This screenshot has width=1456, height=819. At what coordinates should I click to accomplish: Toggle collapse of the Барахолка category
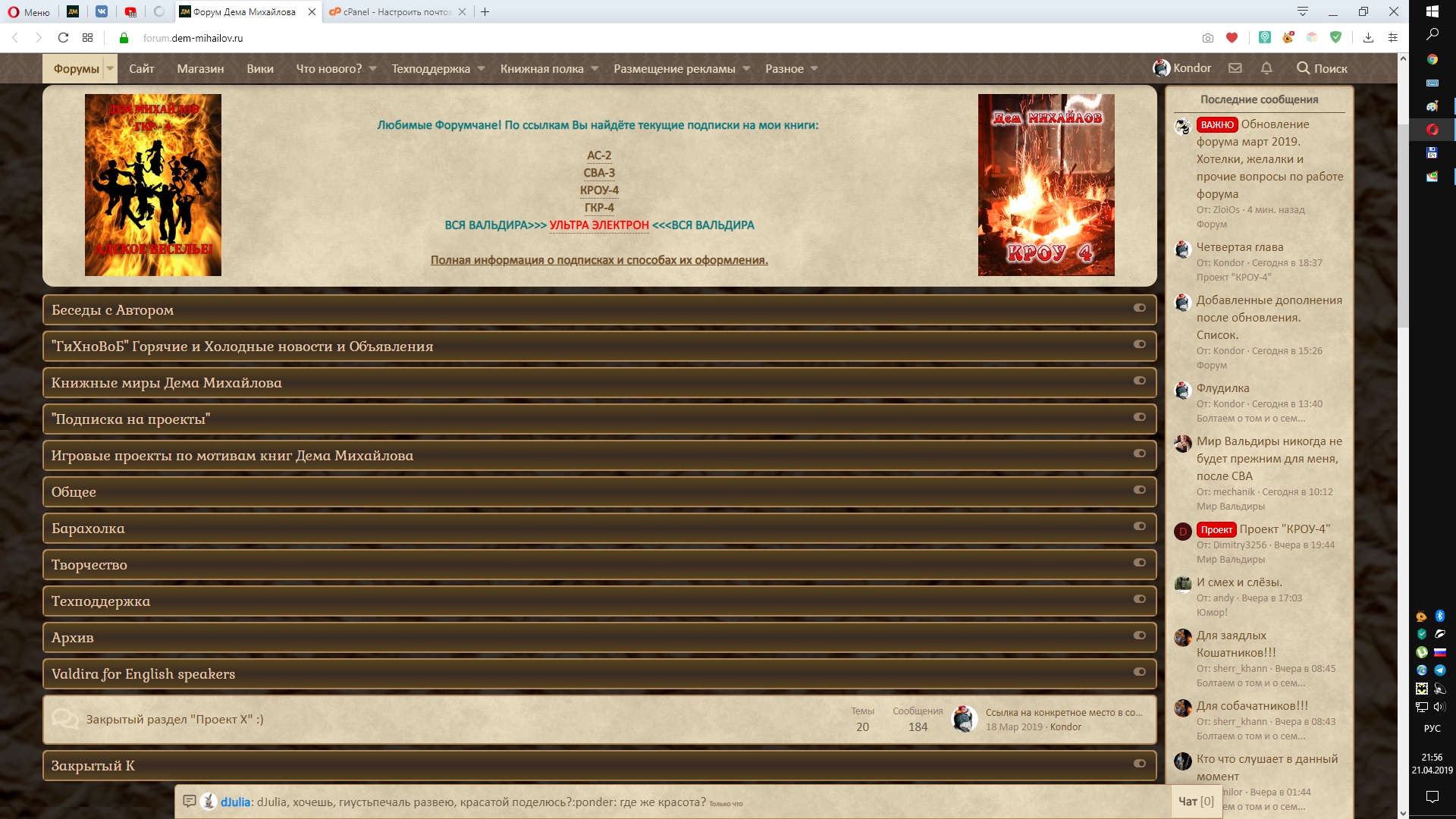[1139, 526]
